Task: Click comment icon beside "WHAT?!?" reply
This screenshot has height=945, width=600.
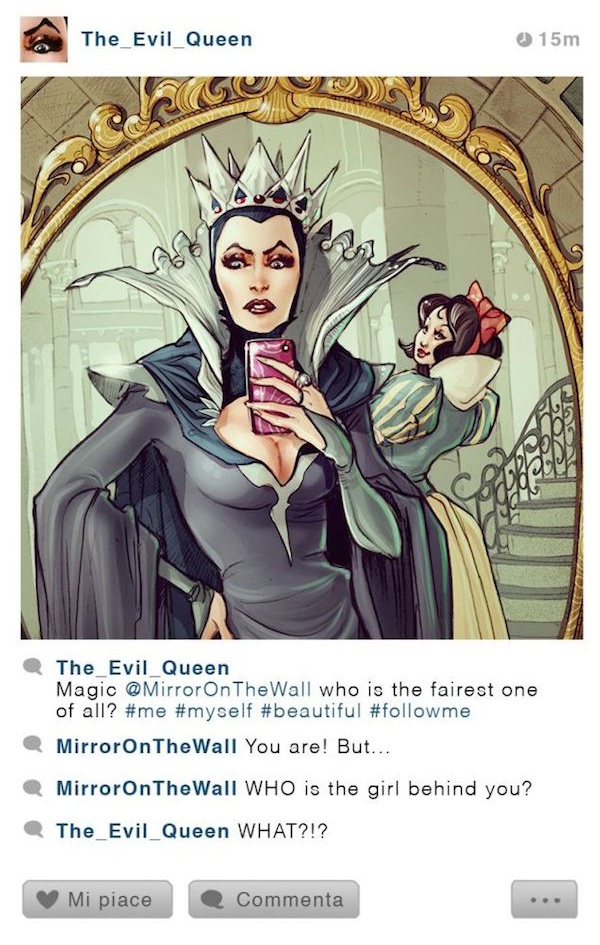Action: (x=33, y=828)
